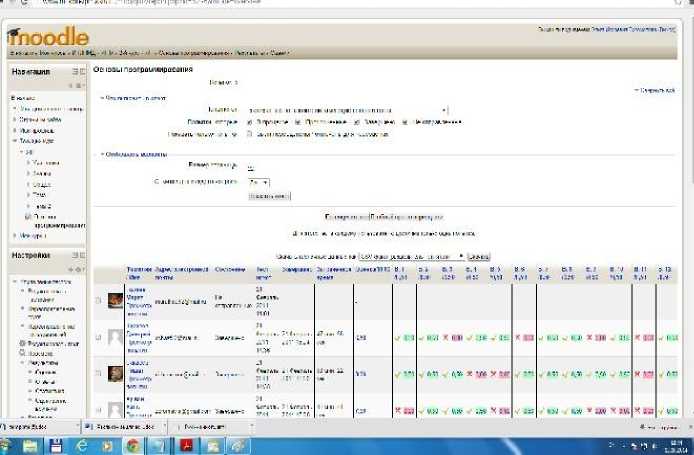Click the Moodle logo in the header
Image resolution: width=694 pixels, height=455 pixels.
click(x=48, y=36)
